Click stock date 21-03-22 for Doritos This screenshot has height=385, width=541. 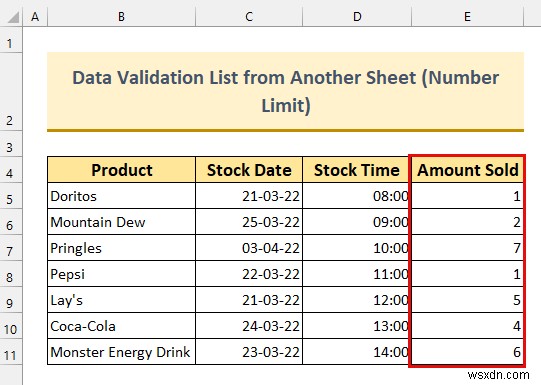[249, 196]
